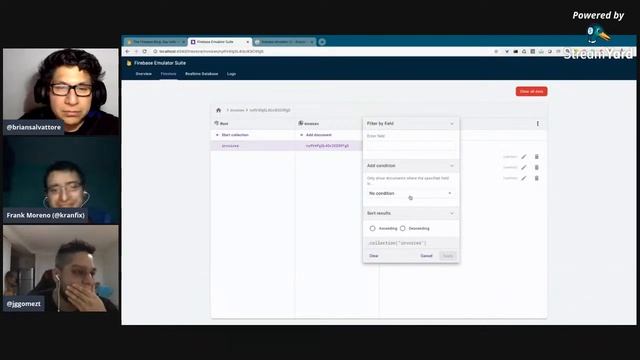Viewport: 640px width, 360px height.
Task: Reload the page with browser refresh icon
Action: click(144, 51)
